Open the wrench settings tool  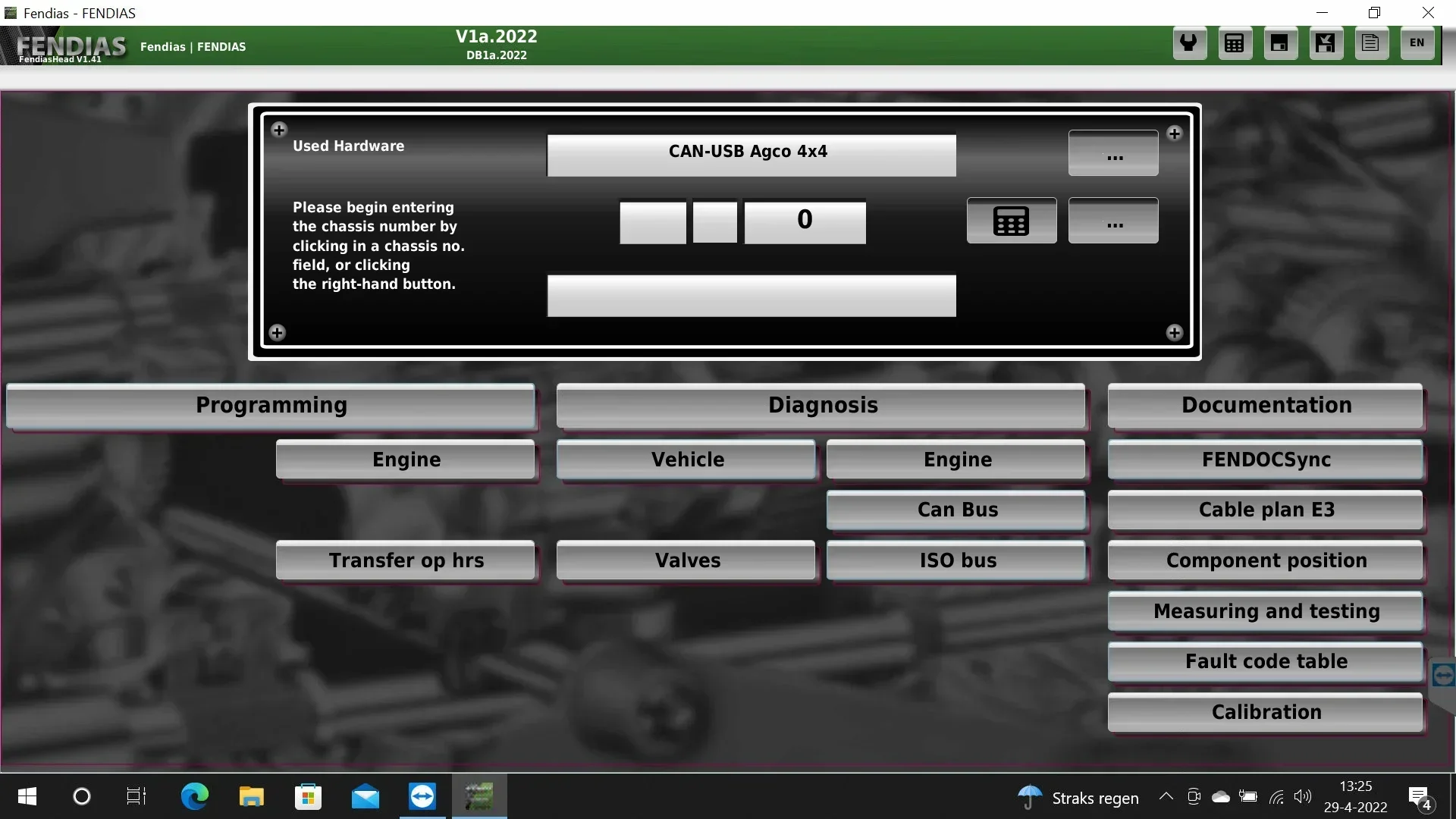(x=1189, y=43)
